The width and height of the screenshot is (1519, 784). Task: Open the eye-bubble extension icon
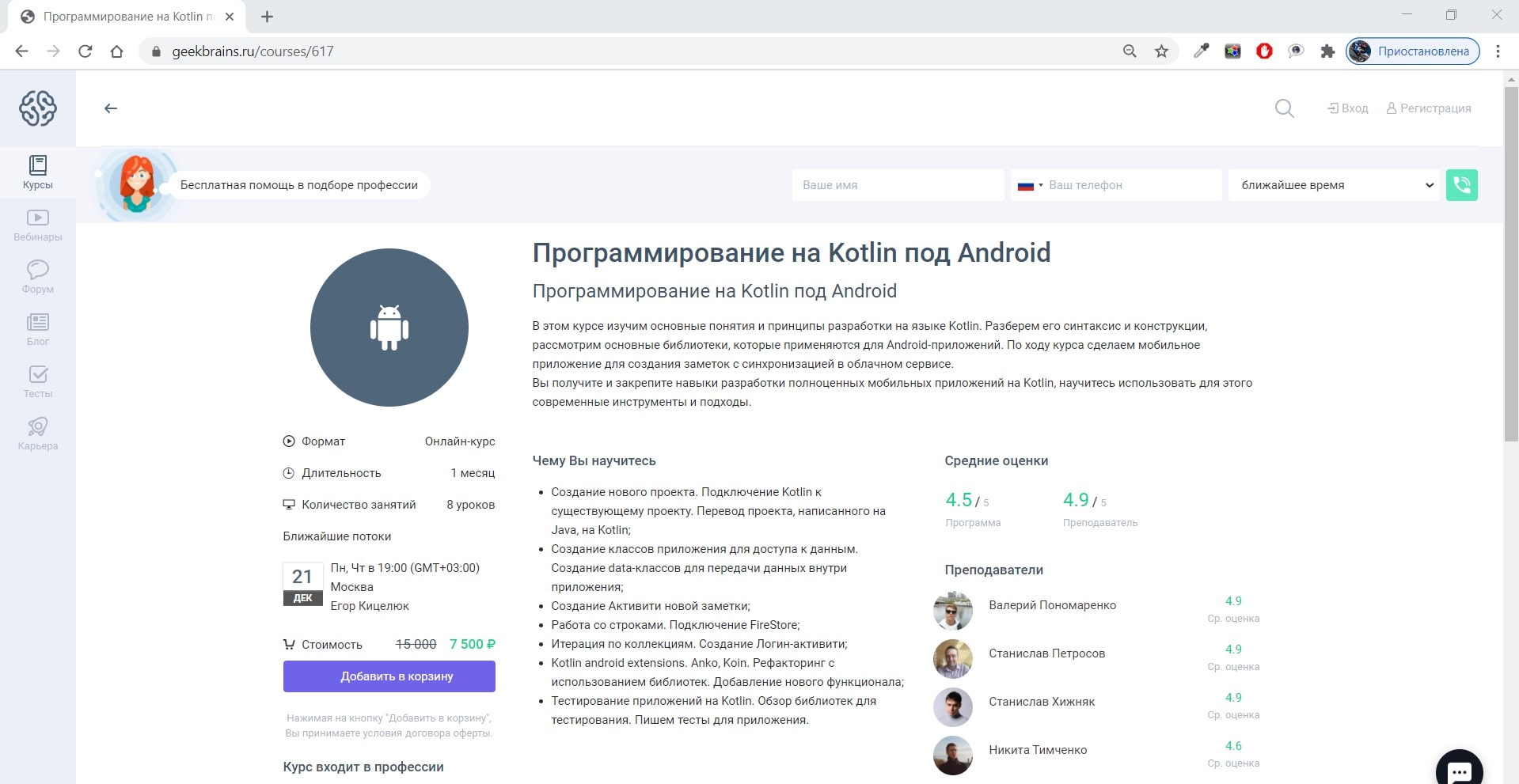click(1296, 51)
